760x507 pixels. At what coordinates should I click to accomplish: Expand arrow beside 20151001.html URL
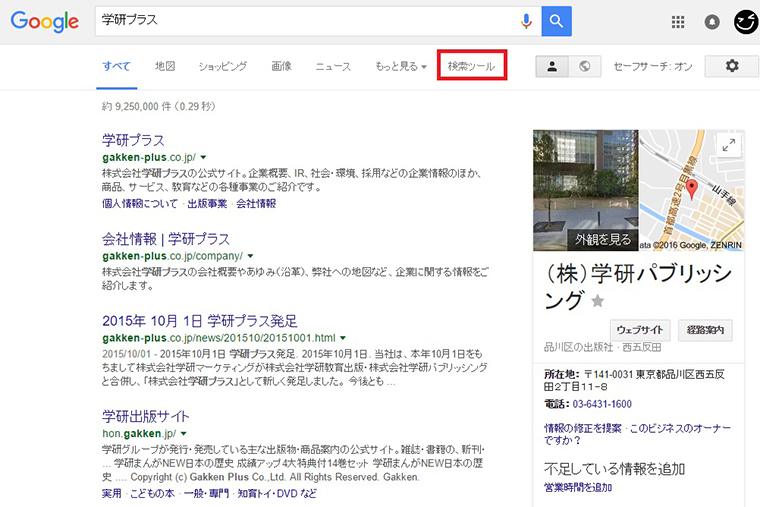pyautogui.click(x=343, y=338)
